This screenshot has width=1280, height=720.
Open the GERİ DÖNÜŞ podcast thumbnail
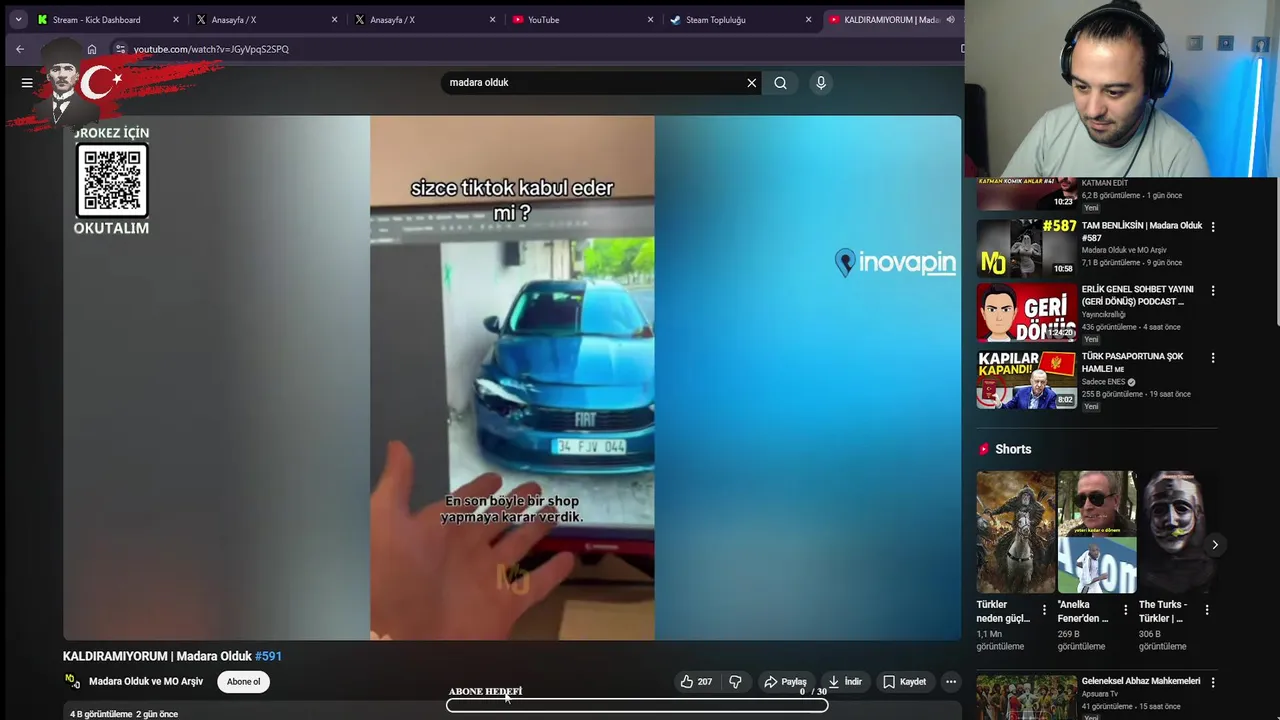[1027, 313]
